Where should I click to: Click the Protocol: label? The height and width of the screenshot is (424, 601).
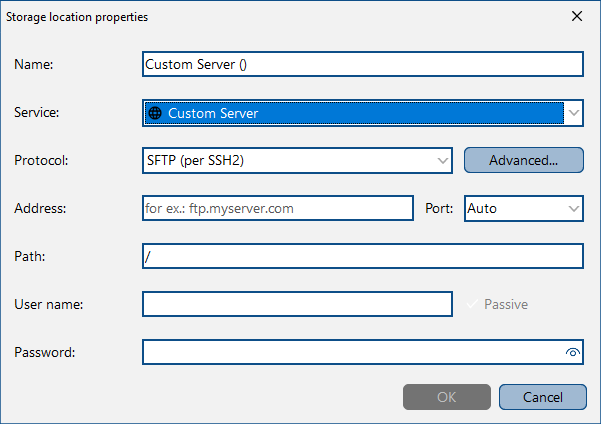[41, 160]
